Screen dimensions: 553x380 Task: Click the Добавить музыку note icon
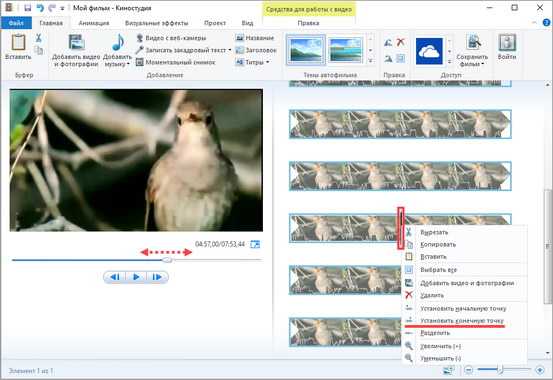[x=118, y=42]
